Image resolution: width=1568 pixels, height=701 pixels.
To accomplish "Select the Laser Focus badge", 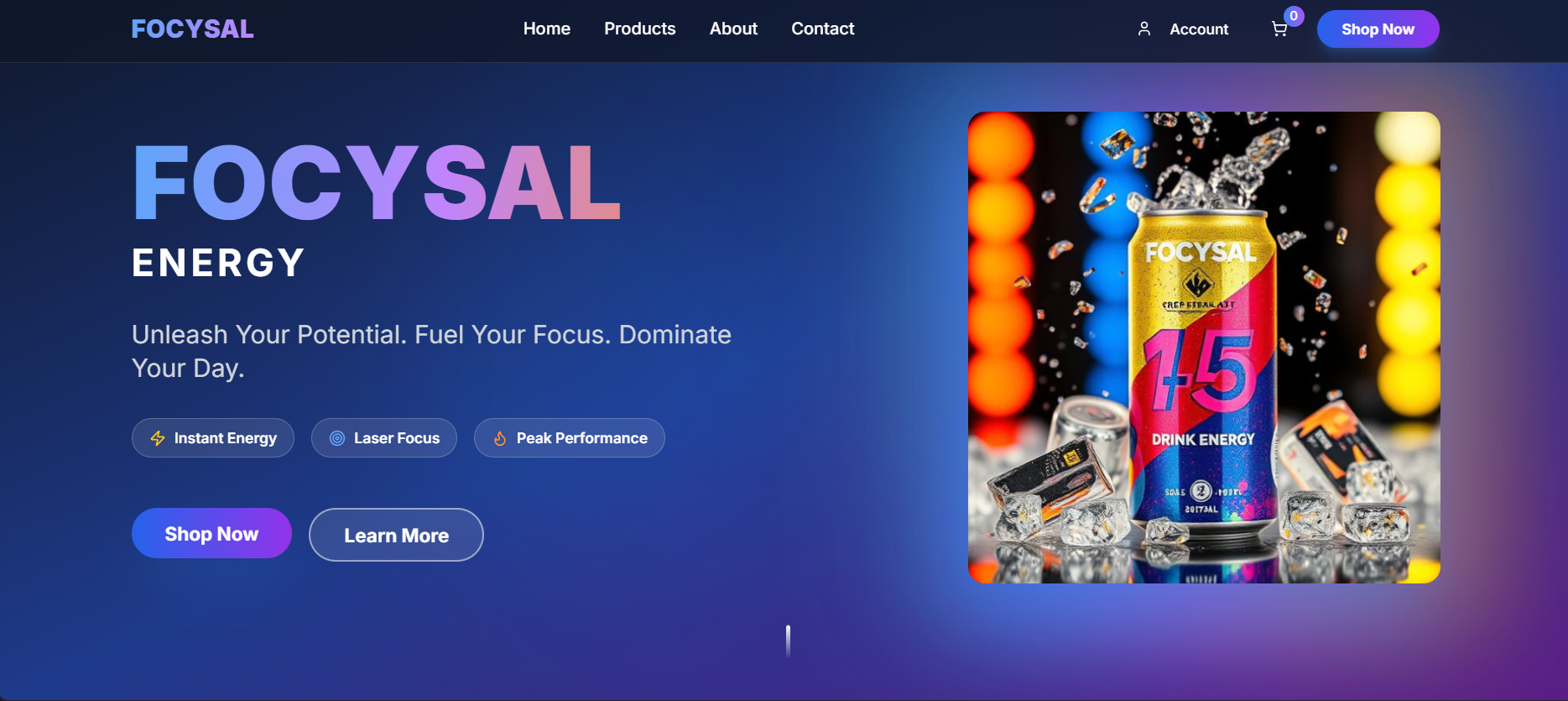I will 384,438.
